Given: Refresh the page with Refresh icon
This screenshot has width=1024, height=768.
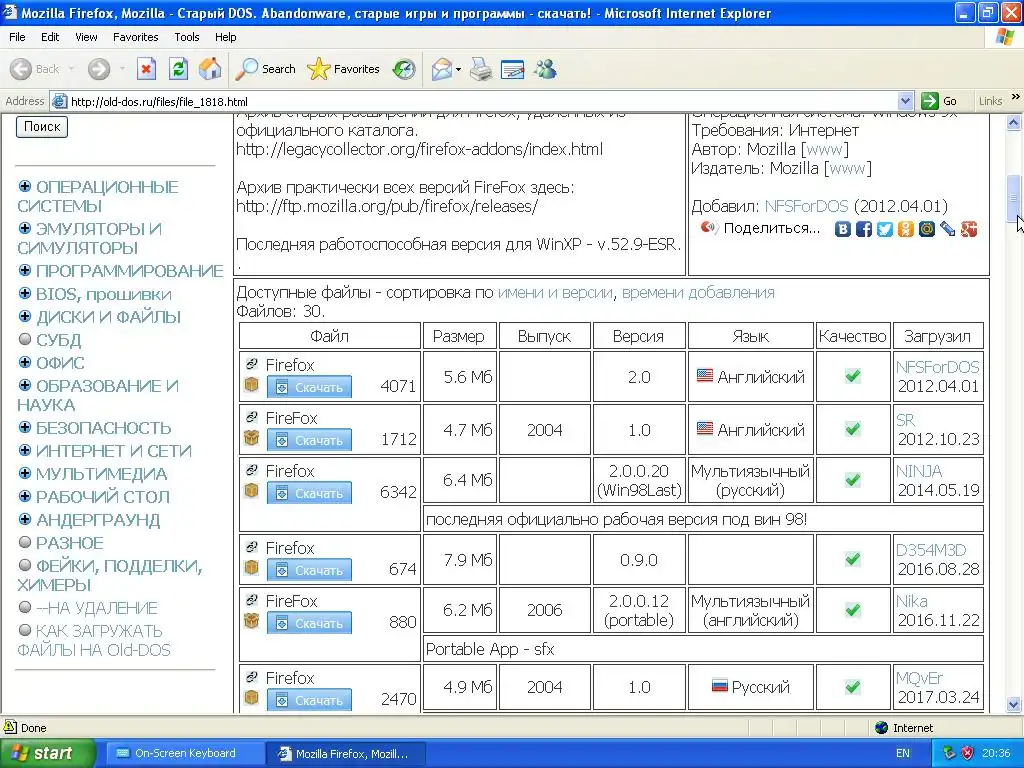Looking at the screenshot, I should tap(178, 69).
